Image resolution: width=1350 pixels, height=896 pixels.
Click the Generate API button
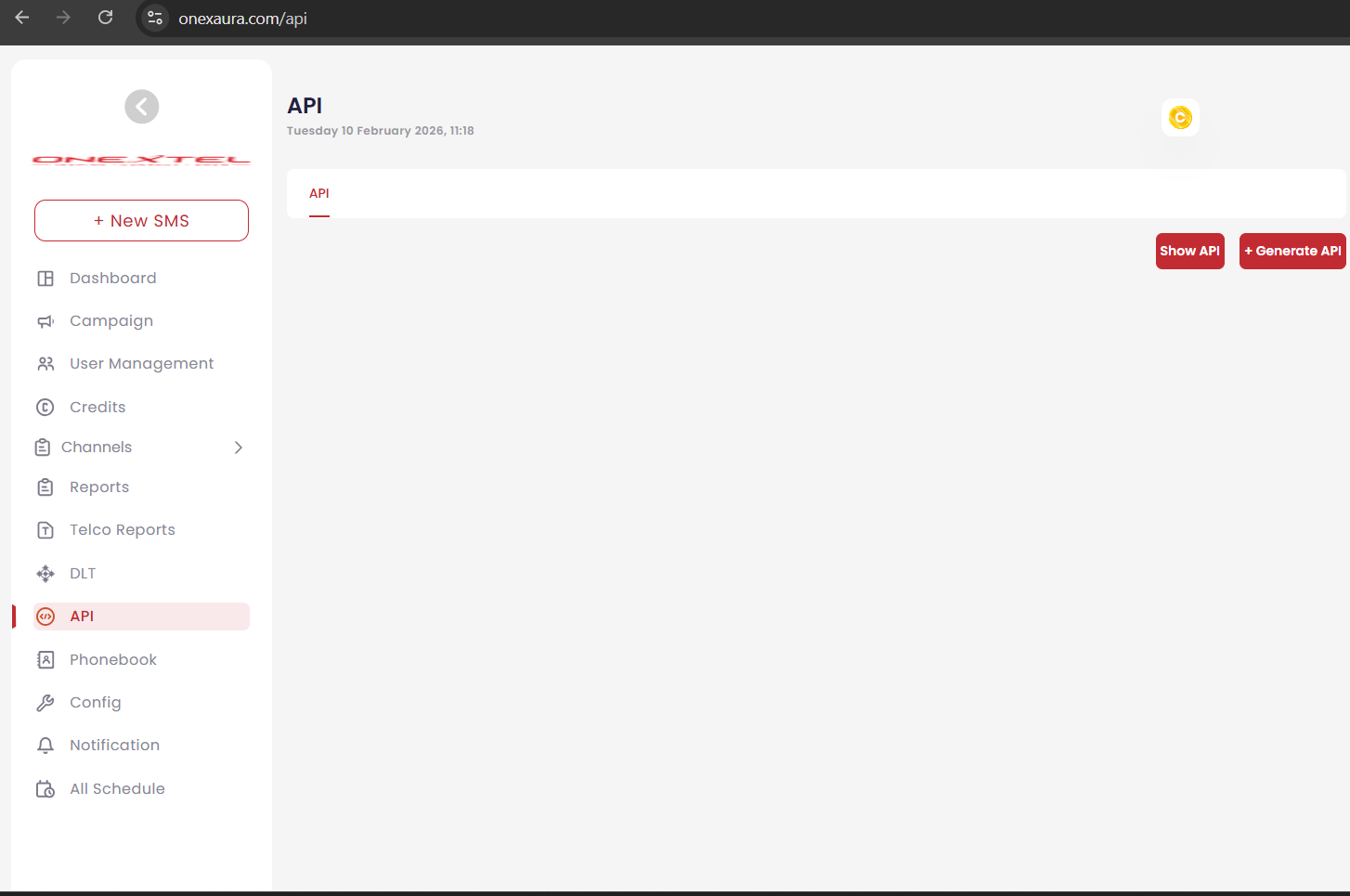1292,252
